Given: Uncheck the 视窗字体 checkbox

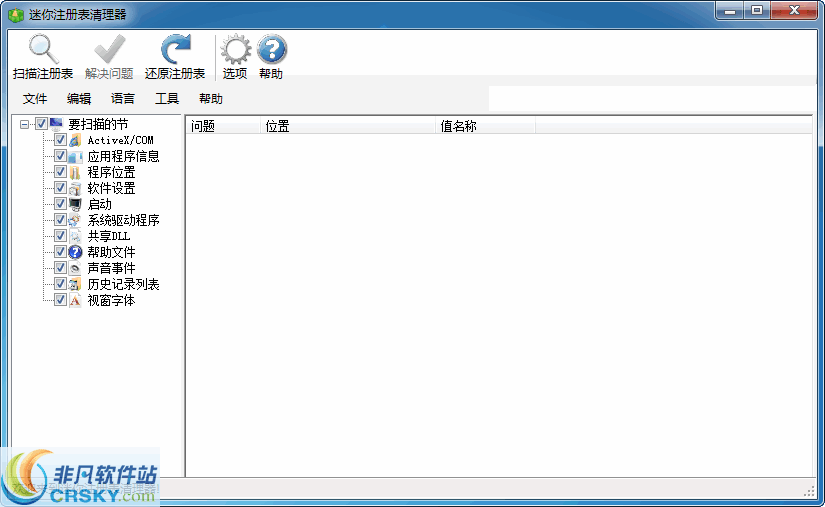Looking at the screenshot, I should 61,300.
